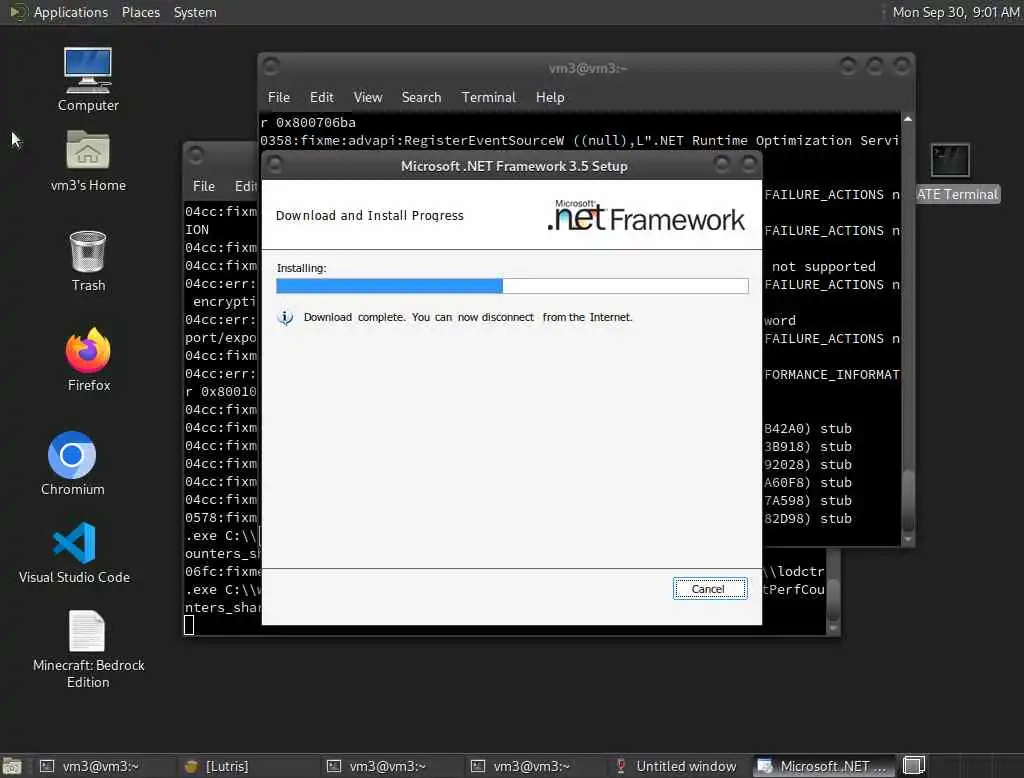Click the '82D98) stub' terminal line
The height and width of the screenshot is (778, 1024).
click(808, 519)
